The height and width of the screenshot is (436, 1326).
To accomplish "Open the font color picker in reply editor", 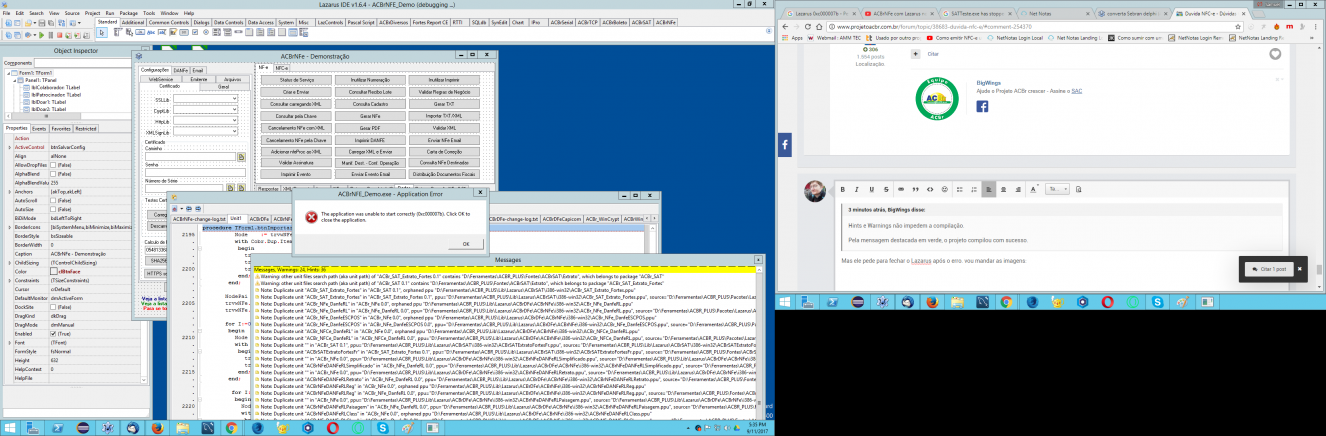I will click(1033, 189).
